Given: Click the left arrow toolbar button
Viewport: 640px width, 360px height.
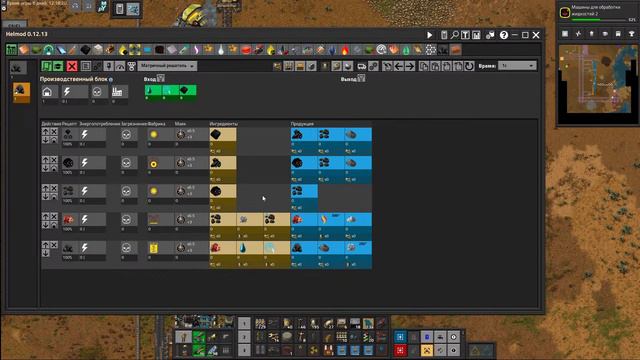Looking at the screenshot, I should pyautogui.click(x=399, y=66).
